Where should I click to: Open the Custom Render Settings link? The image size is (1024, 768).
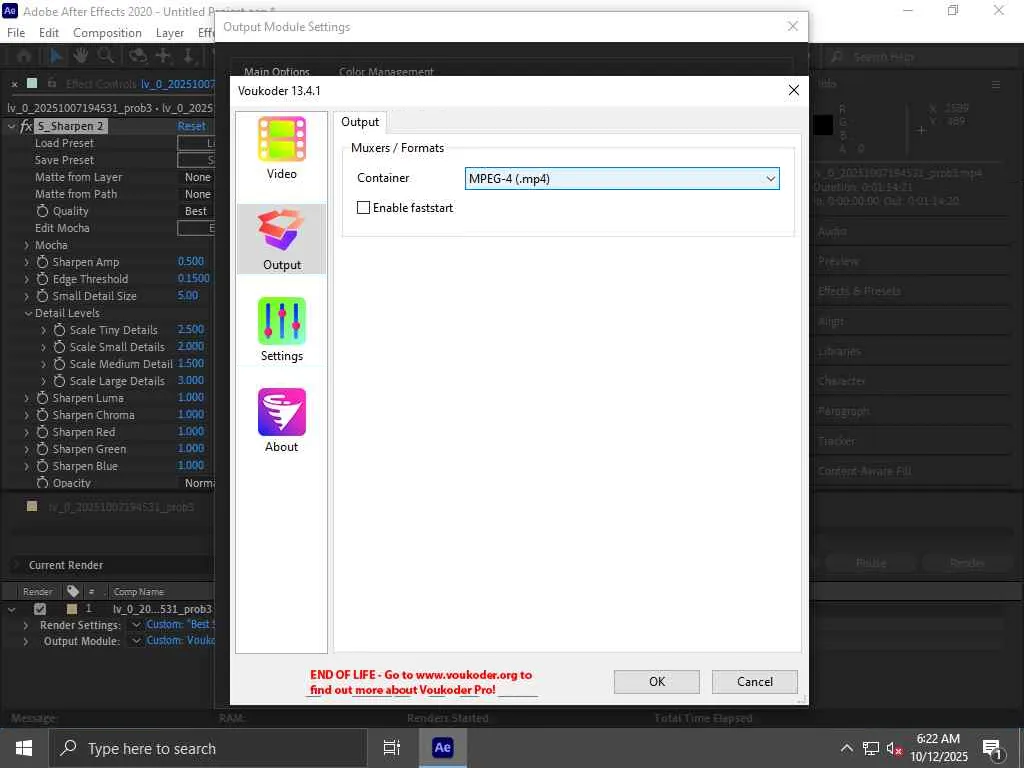coord(180,624)
